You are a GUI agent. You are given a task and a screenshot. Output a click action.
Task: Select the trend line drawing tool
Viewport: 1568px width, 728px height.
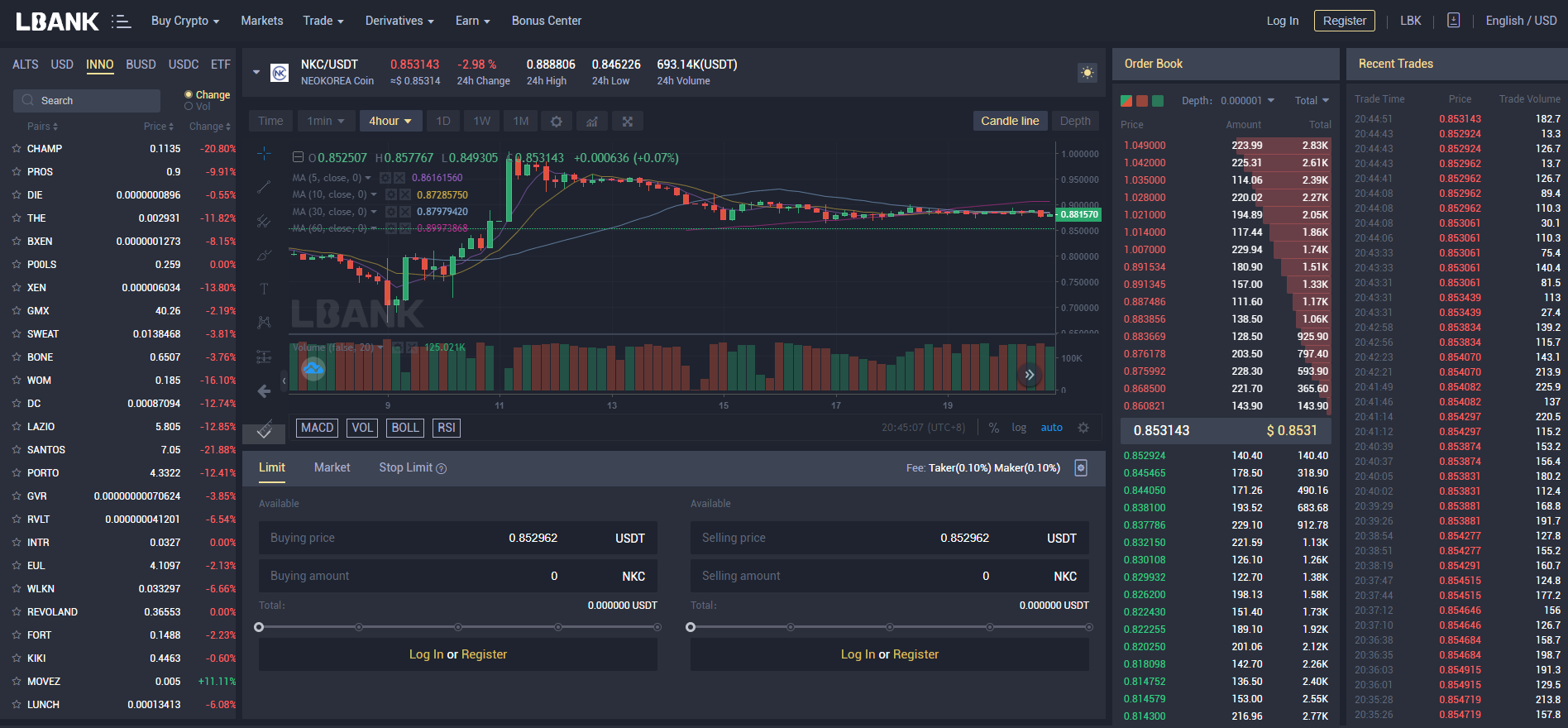click(264, 188)
